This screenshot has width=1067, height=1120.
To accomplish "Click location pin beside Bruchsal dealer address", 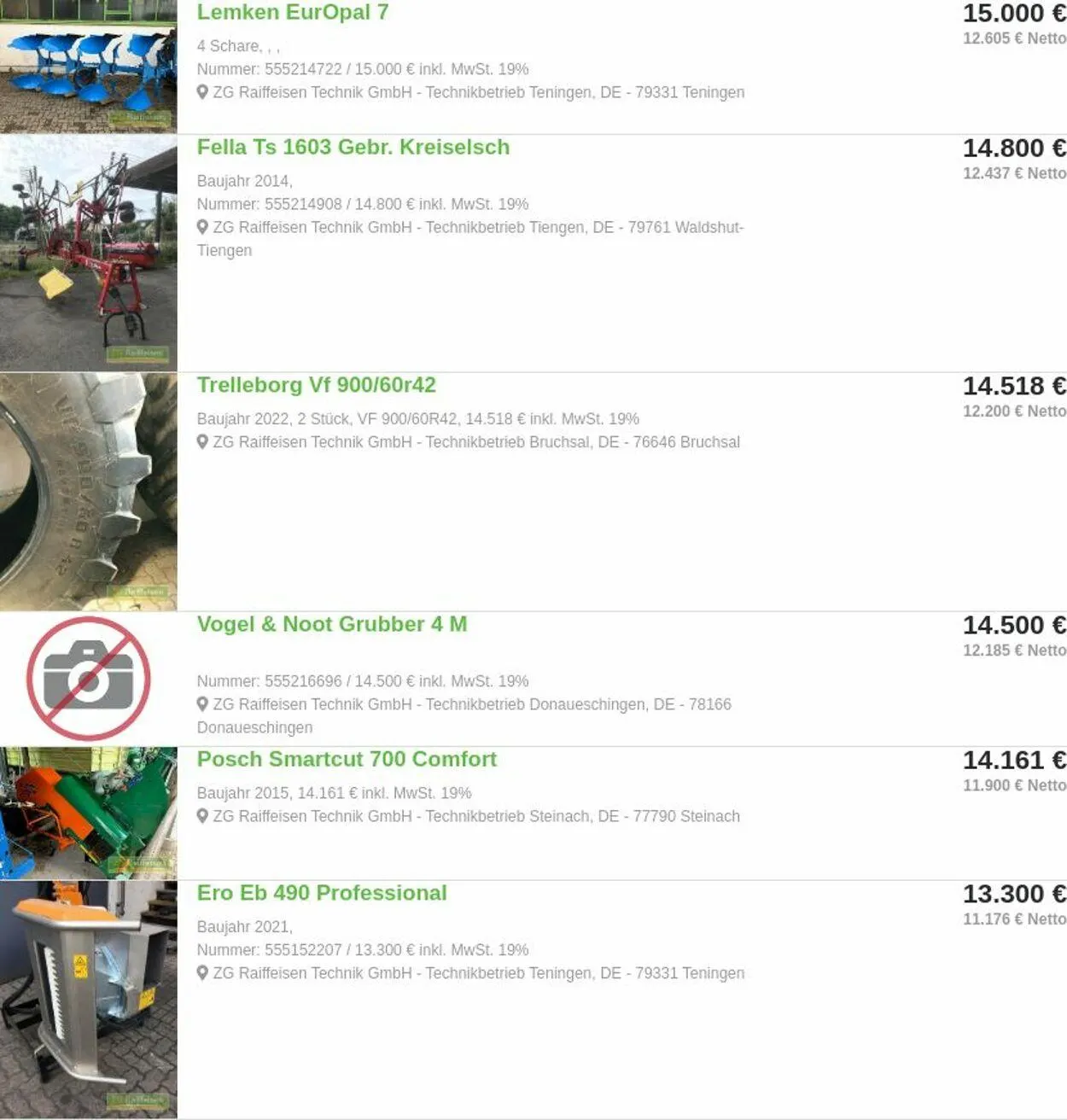I will coord(202,442).
